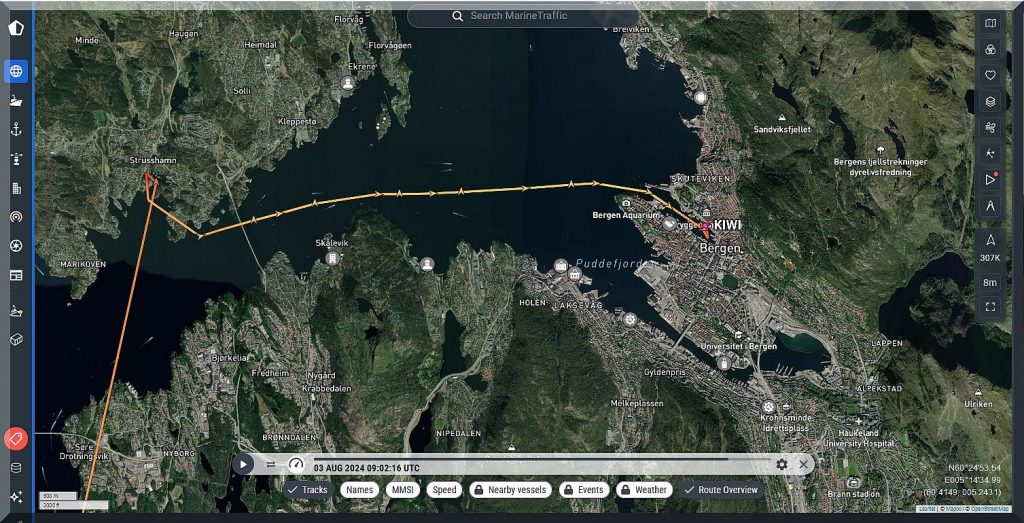Click the globe live map icon
This screenshot has height=523, width=1024.
coord(16,71)
